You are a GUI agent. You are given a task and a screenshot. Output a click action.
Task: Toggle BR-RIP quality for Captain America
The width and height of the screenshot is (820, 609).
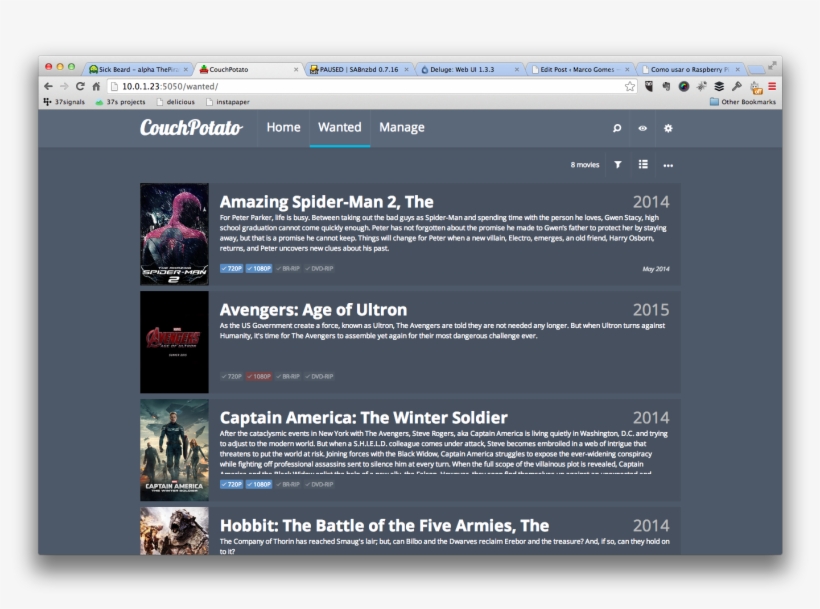pyautogui.click(x=288, y=484)
